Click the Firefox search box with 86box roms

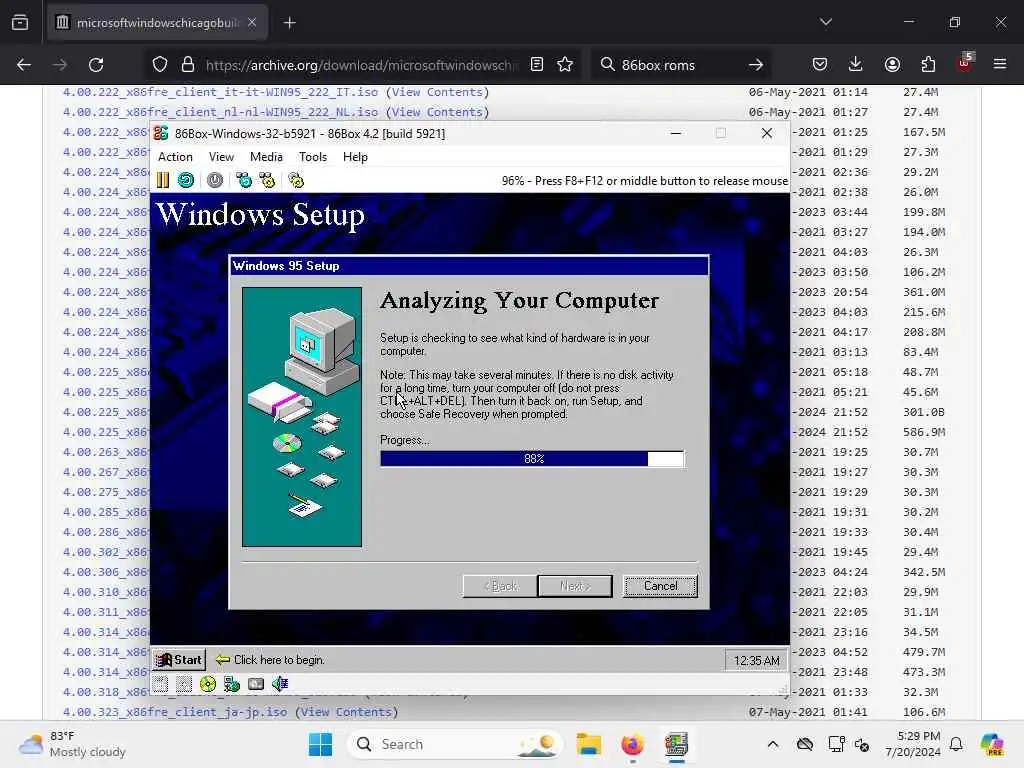click(679, 65)
